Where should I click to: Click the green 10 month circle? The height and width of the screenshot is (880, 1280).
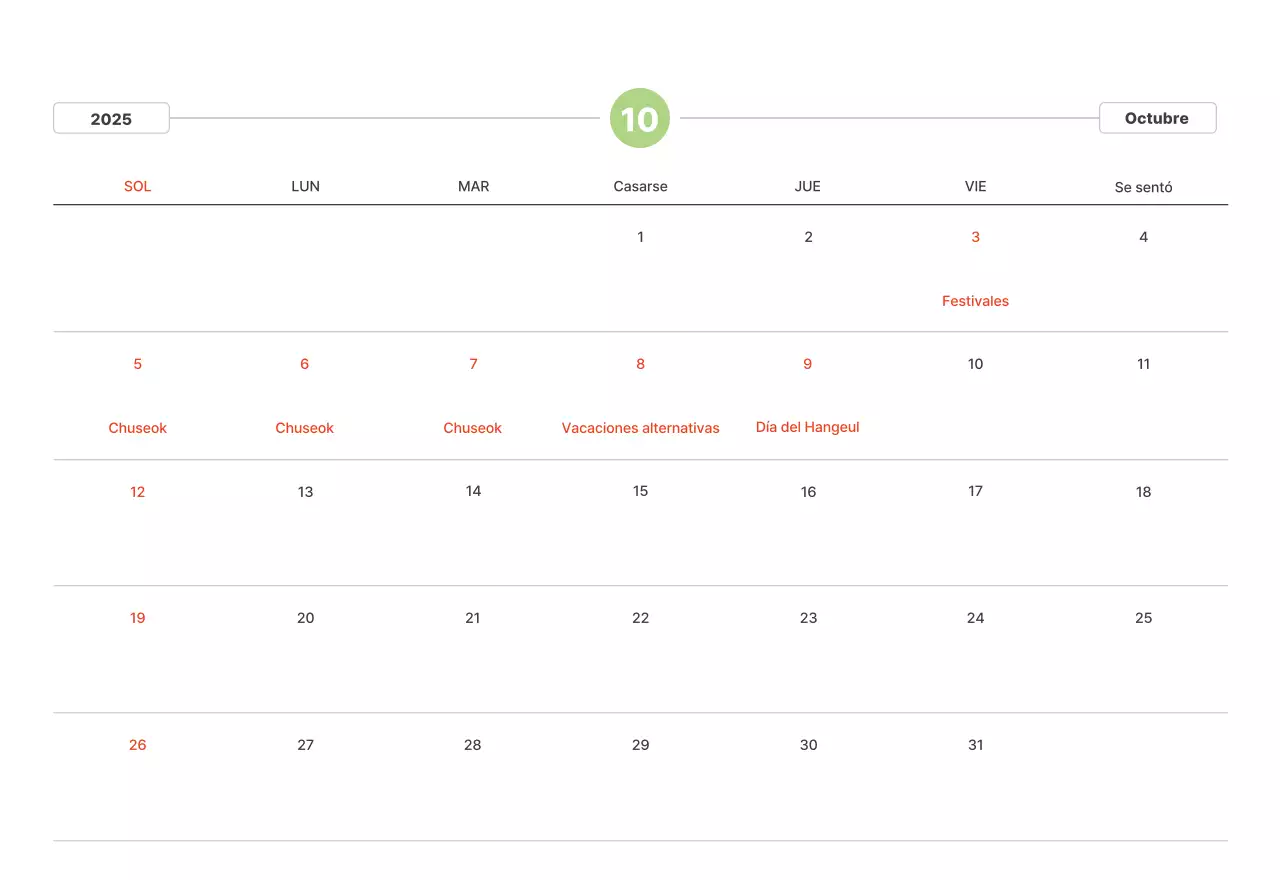click(640, 118)
